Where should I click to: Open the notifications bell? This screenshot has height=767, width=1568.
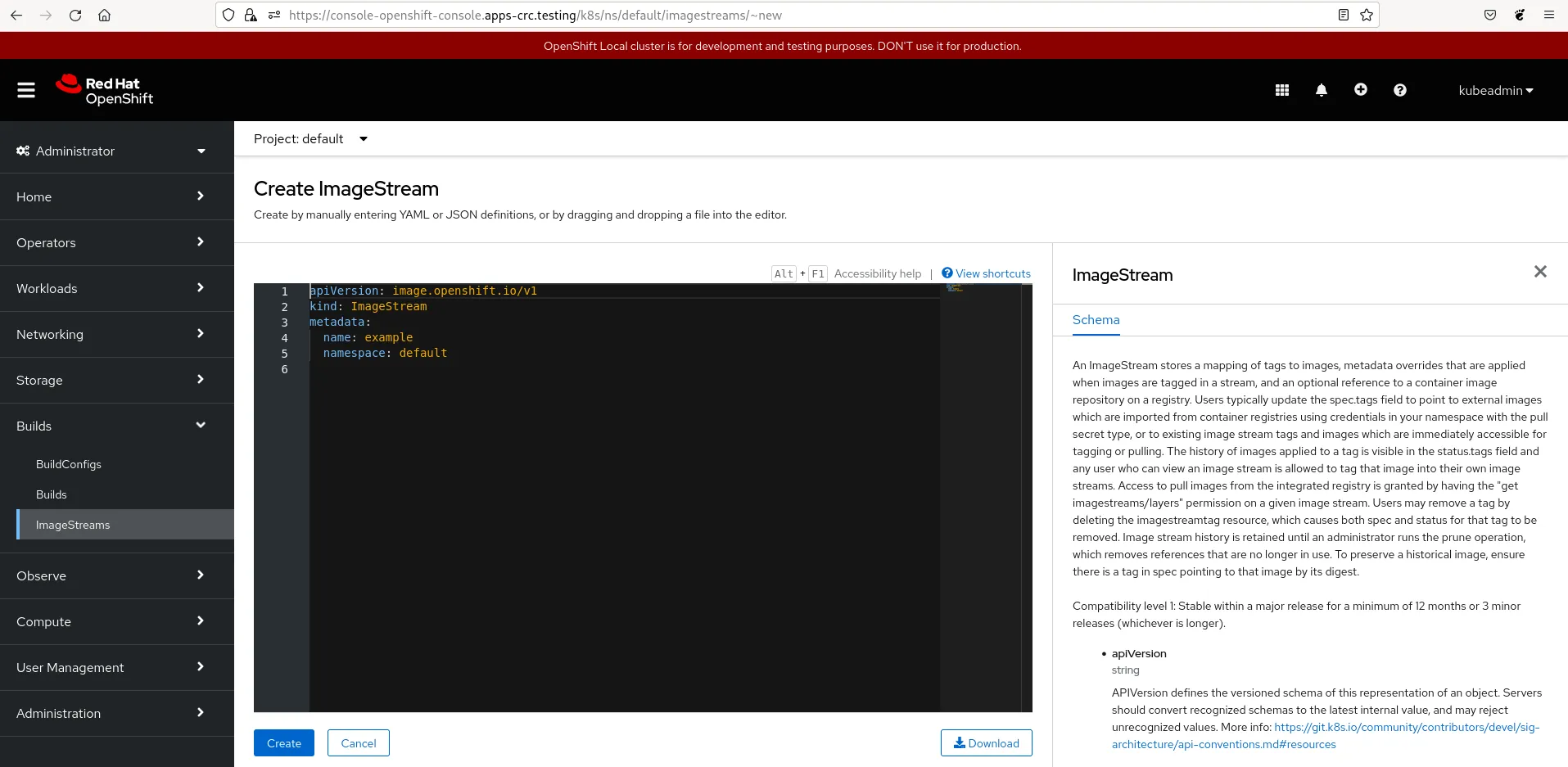click(x=1322, y=90)
